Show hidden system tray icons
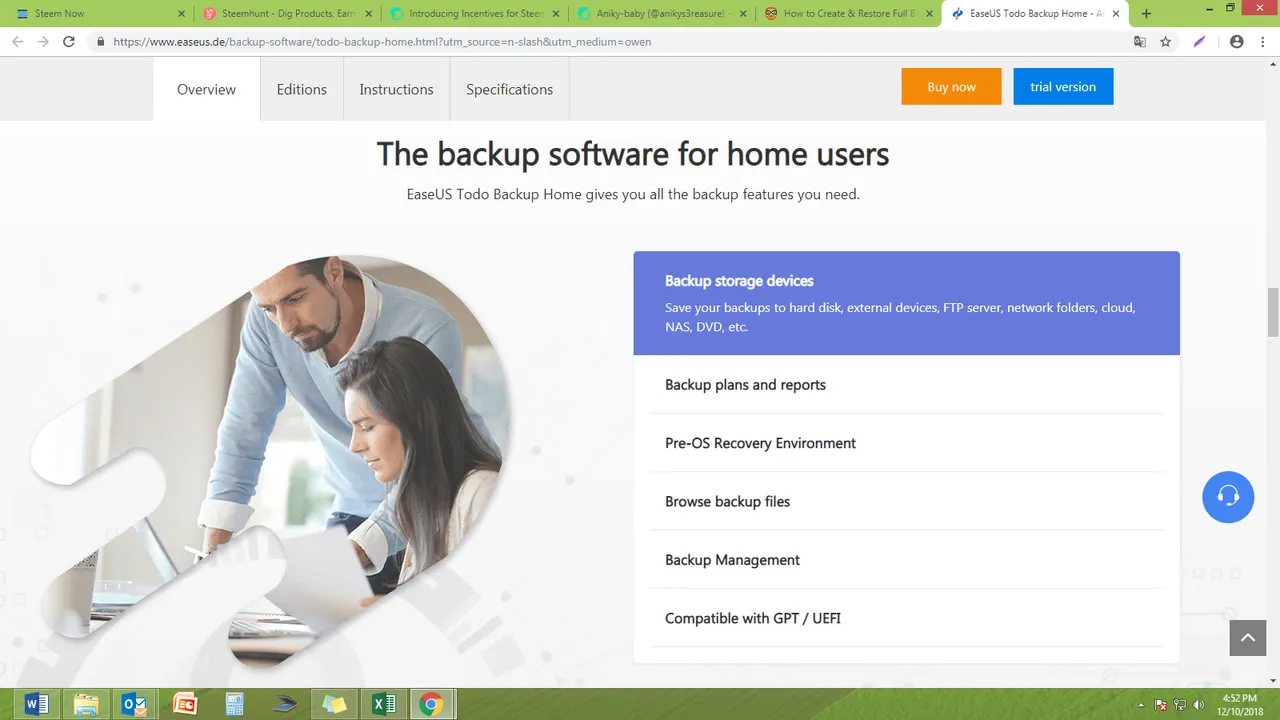1280x720 pixels. click(x=1142, y=705)
